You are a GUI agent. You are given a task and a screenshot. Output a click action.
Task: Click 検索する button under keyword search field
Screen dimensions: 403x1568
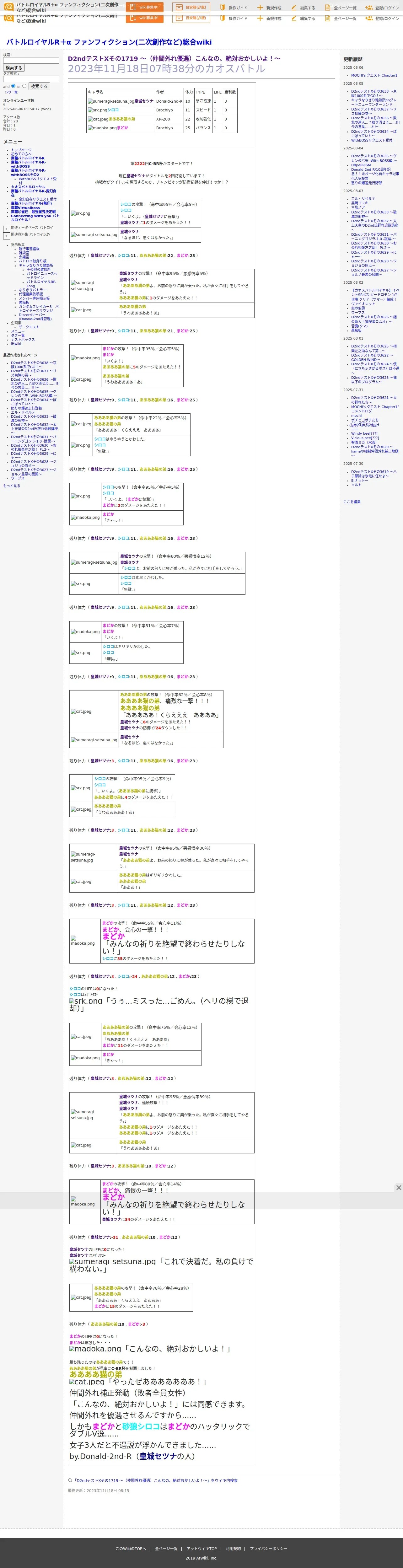point(13,68)
